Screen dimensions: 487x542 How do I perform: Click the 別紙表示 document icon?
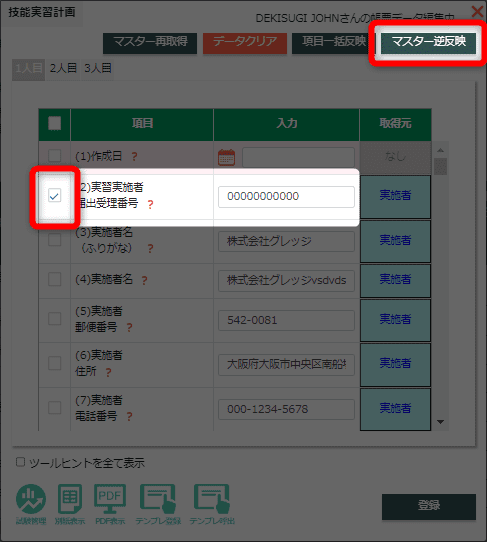coord(70,504)
